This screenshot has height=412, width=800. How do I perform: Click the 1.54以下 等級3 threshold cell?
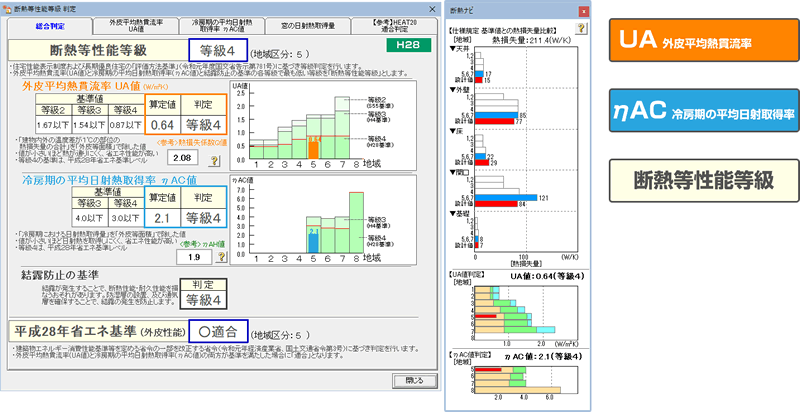click(89, 125)
